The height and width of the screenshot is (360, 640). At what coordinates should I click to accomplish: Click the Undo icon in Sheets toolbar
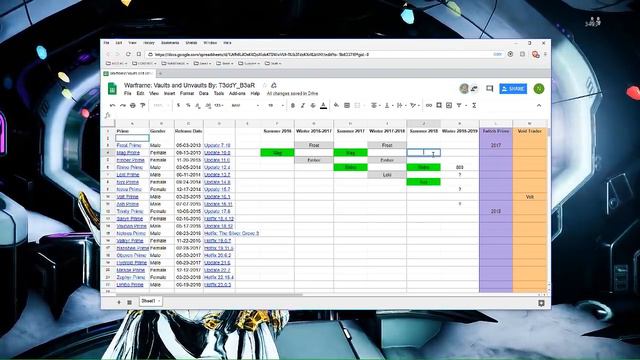click(112, 105)
